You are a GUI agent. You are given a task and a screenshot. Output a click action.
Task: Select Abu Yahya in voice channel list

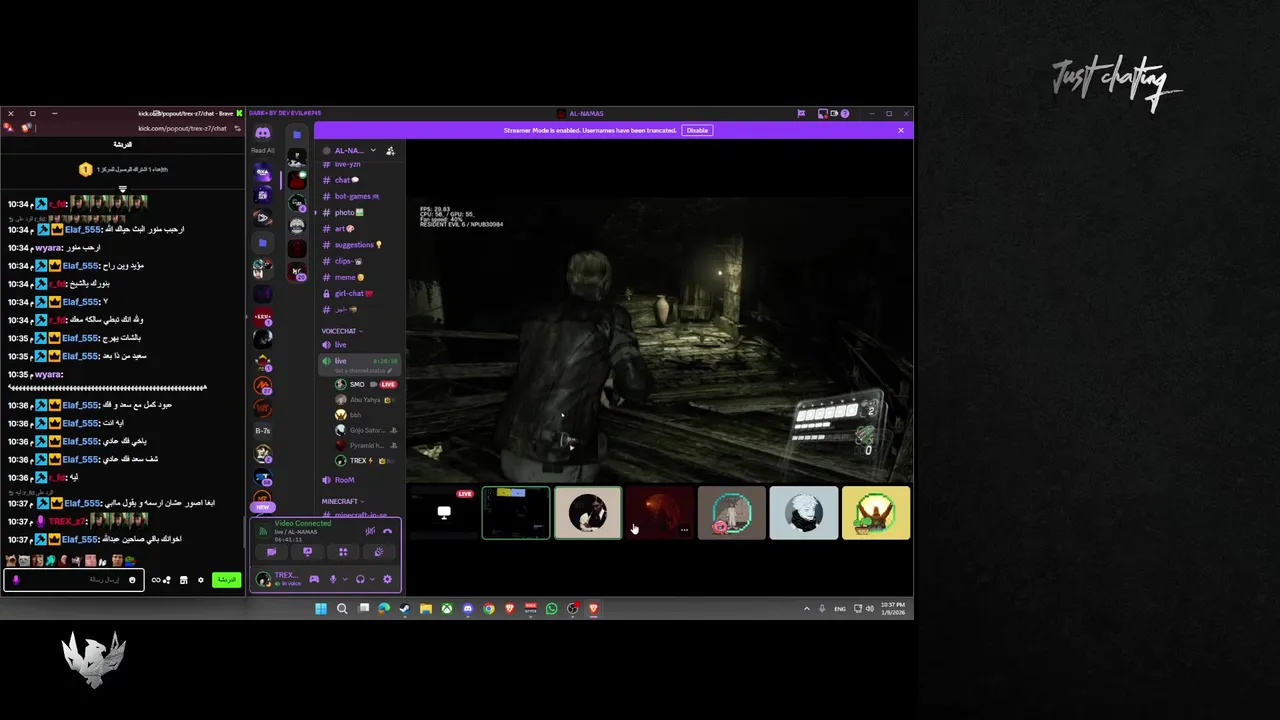click(365, 400)
